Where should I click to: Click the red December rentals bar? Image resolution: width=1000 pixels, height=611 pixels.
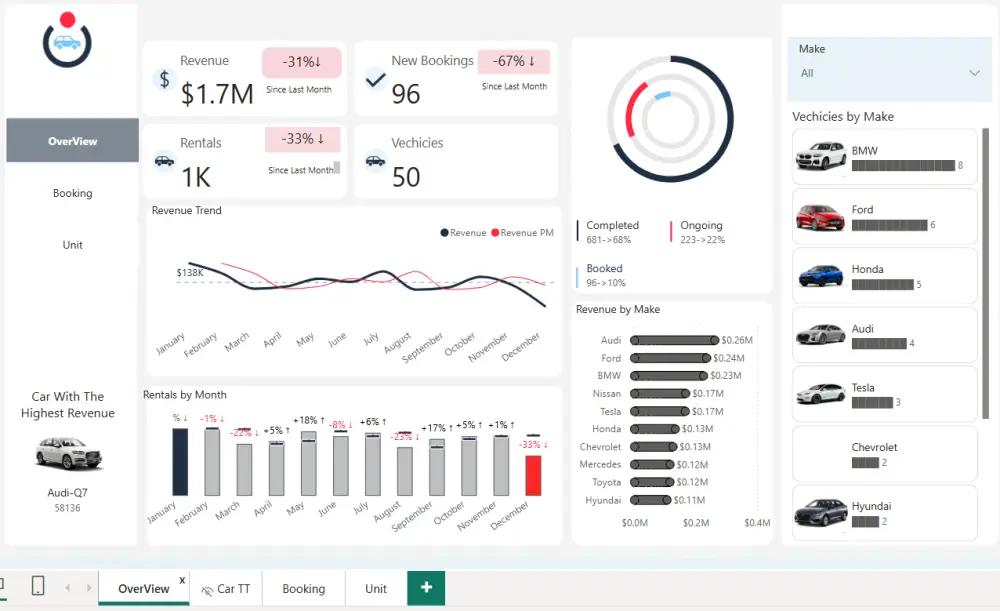pos(533,476)
